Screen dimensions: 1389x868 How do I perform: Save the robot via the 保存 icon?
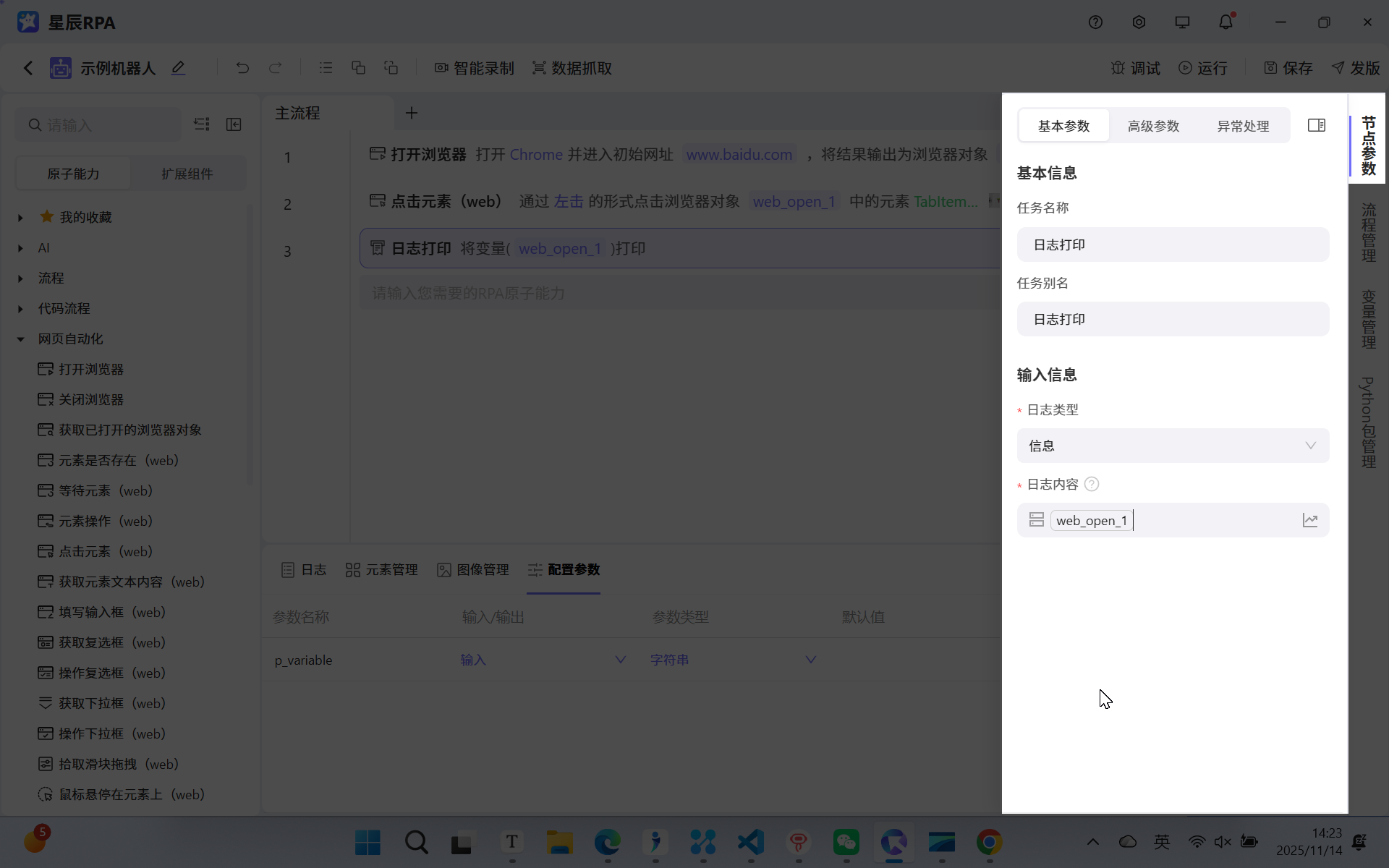1288,67
